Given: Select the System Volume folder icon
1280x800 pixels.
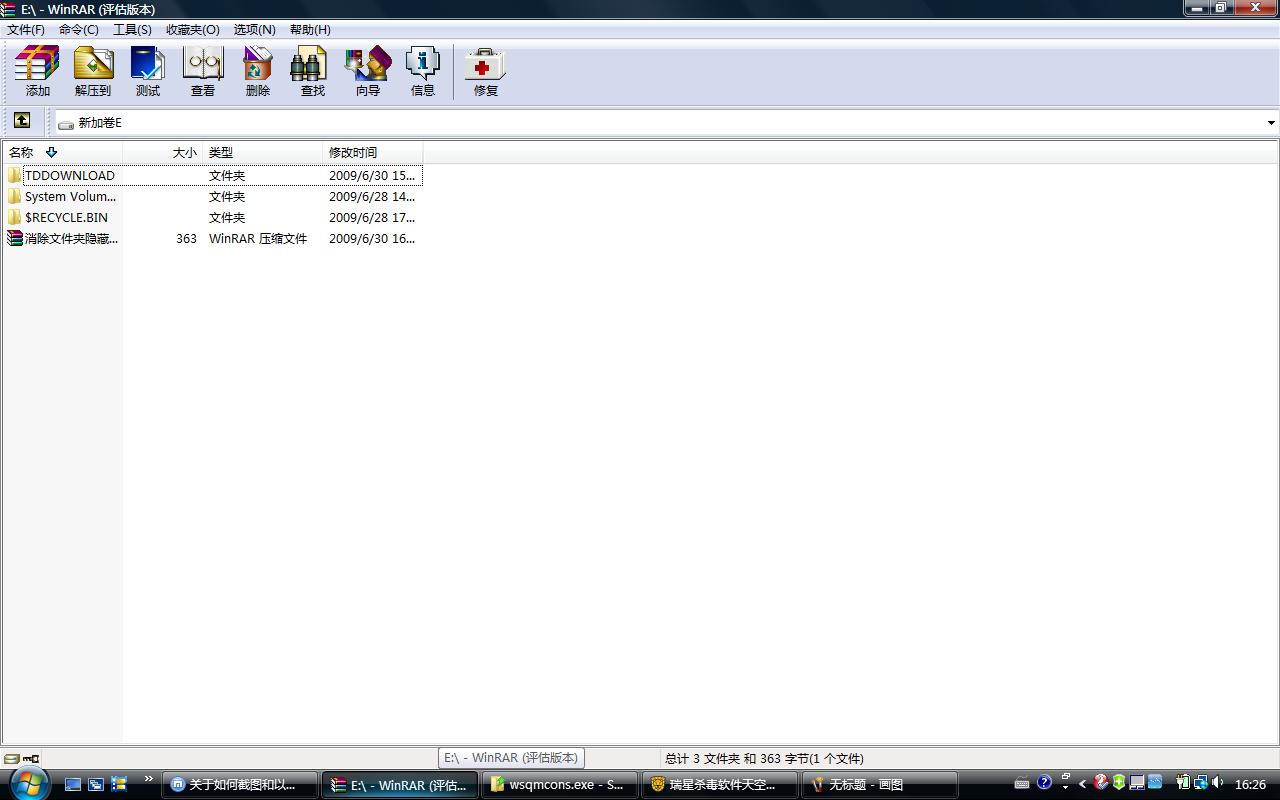Looking at the screenshot, I should pyautogui.click(x=14, y=196).
